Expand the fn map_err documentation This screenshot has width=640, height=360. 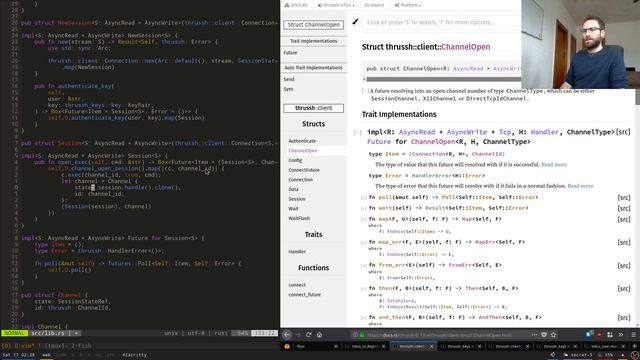pos(363,242)
